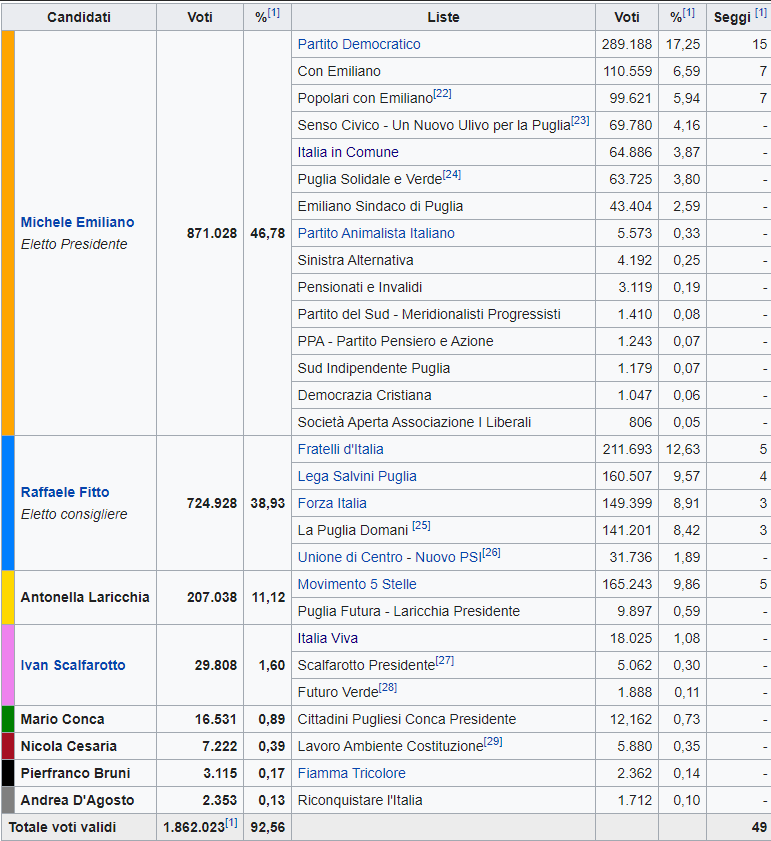Image resolution: width=771 pixels, height=841 pixels.
Task: Open Unione di Centro - Nuovo PSI link
Action: pos(389,557)
